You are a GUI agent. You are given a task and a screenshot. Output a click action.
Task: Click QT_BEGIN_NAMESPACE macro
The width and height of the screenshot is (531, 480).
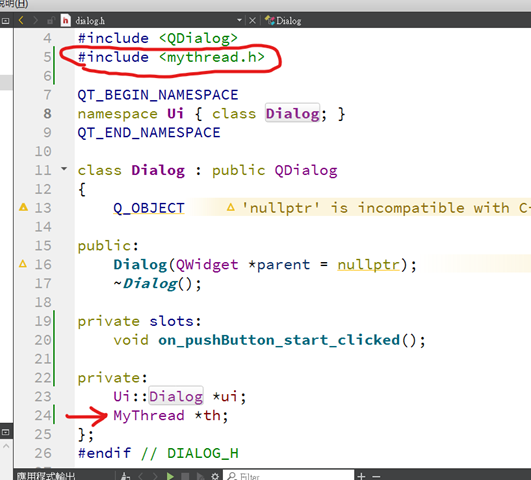click(158, 95)
